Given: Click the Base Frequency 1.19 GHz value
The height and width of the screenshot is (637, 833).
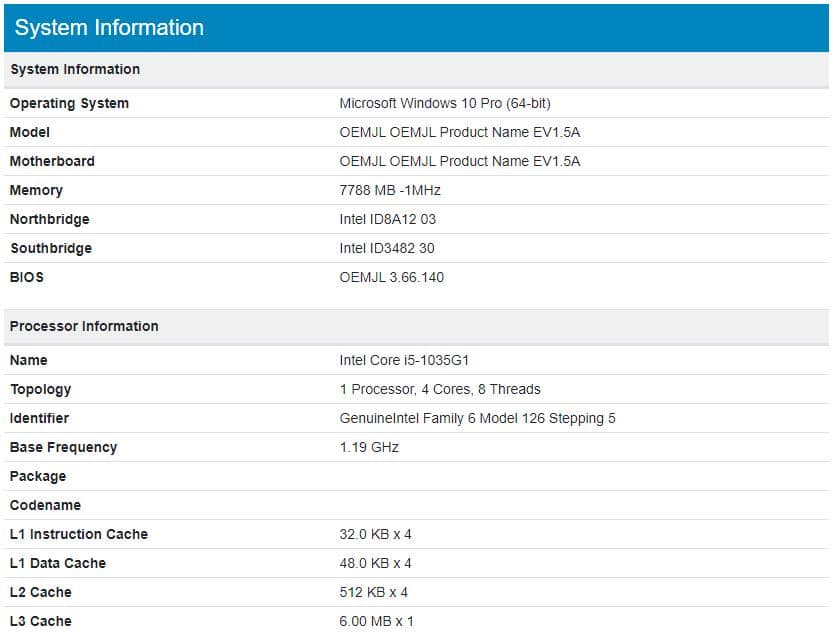Looking at the screenshot, I should (x=369, y=447).
